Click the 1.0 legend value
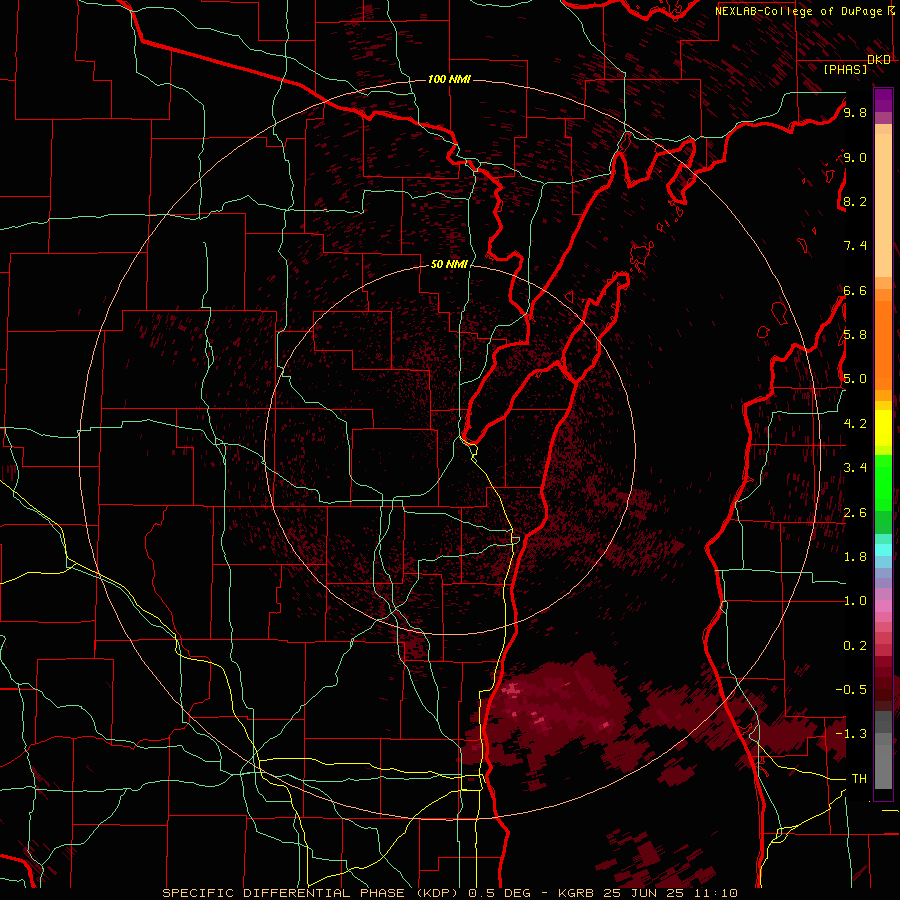The width and height of the screenshot is (900, 900). click(x=855, y=600)
